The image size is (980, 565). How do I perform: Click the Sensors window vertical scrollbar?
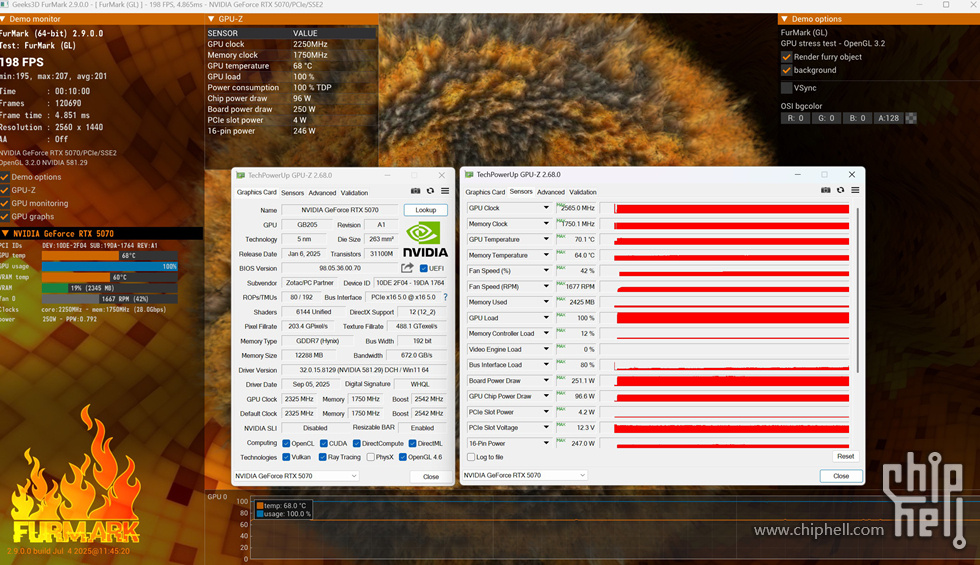(858, 291)
